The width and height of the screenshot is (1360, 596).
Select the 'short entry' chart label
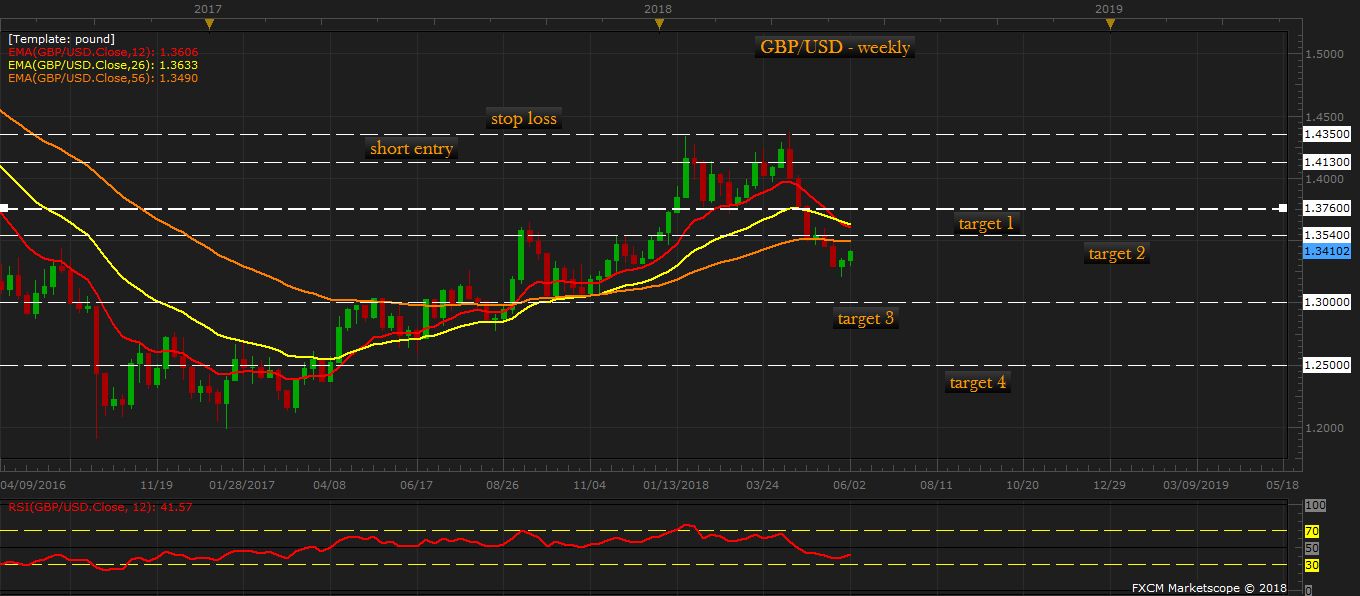coord(412,148)
